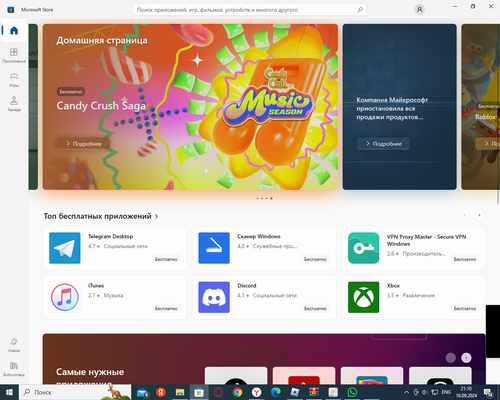The height and width of the screenshot is (400, 500).
Task: Select the last carousel page dot
Action: [x=271, y=198]
